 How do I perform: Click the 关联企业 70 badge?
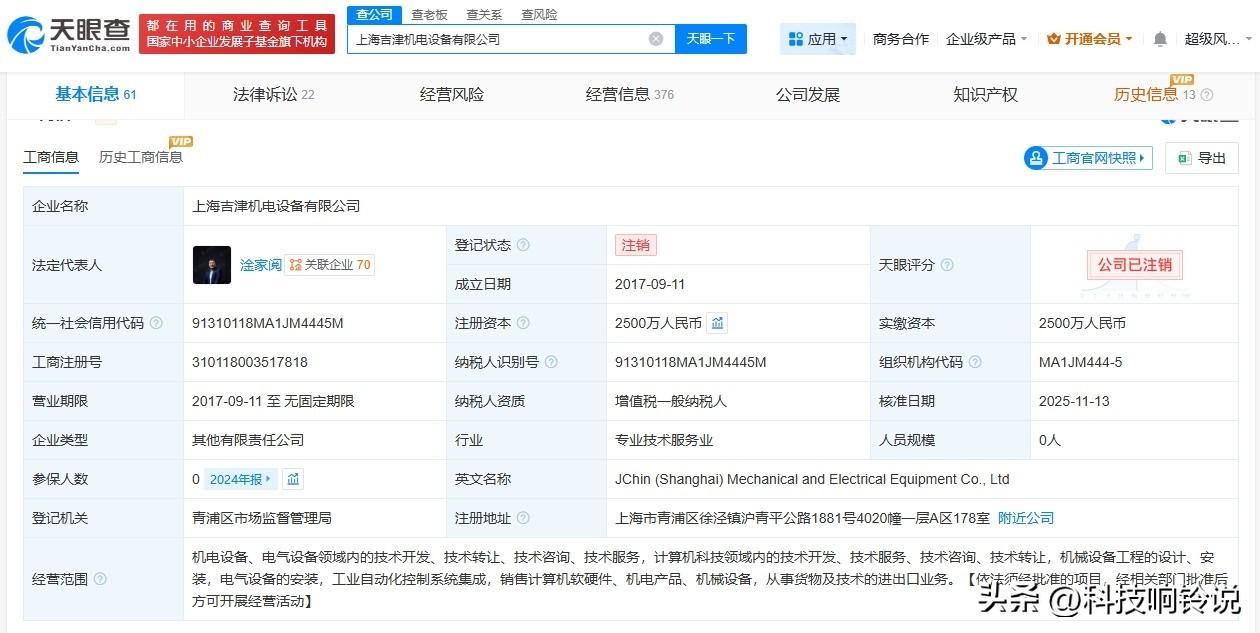click(330, 265)
